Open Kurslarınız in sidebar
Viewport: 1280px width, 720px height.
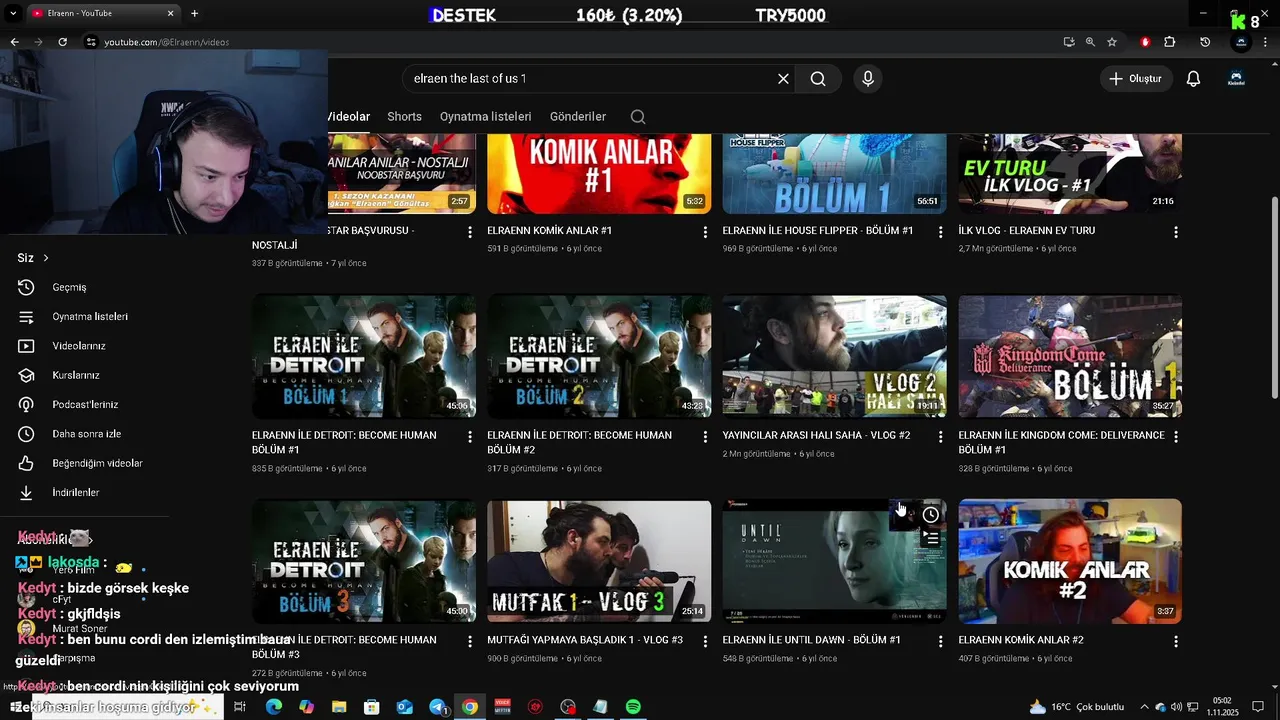point(75,375)
